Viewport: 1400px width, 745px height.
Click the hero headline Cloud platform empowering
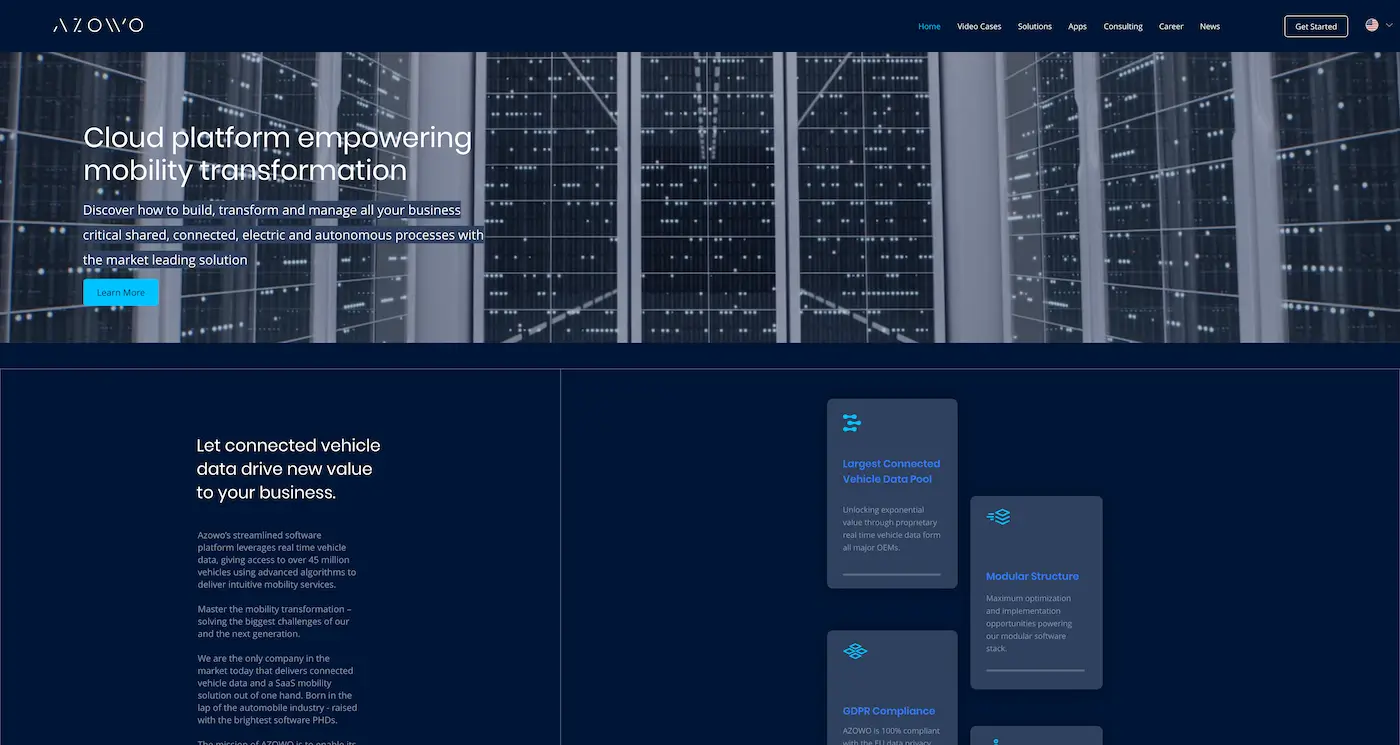click(278, 153)
